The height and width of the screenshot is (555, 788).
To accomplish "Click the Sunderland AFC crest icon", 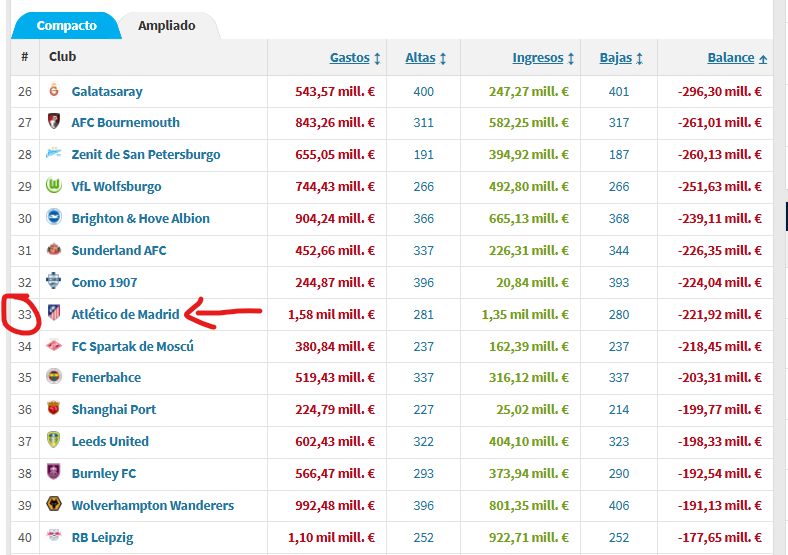I will [54, 249].
